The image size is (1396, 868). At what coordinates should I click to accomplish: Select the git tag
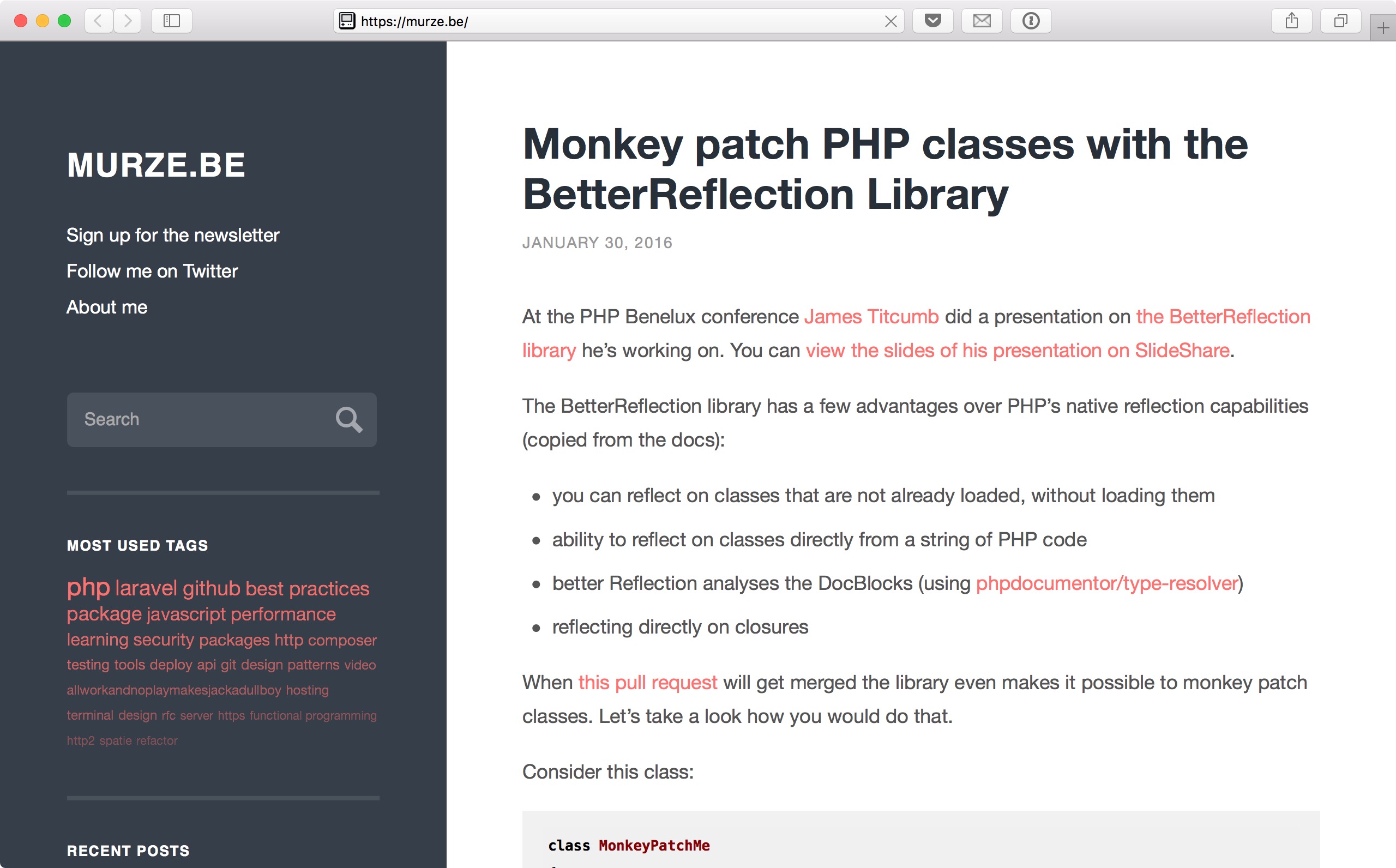[228, 665]
